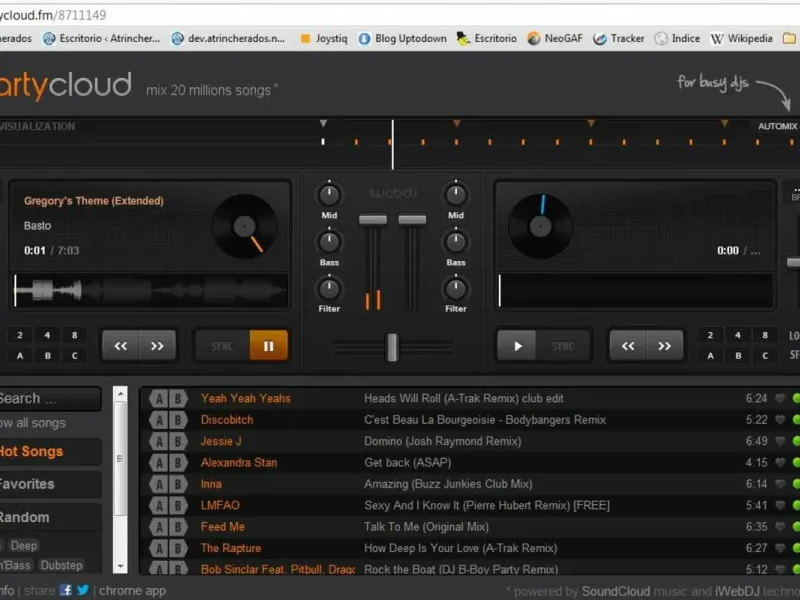800x600 pixels.
Task: Click into the Search songs field
Action: coord(49,398)
